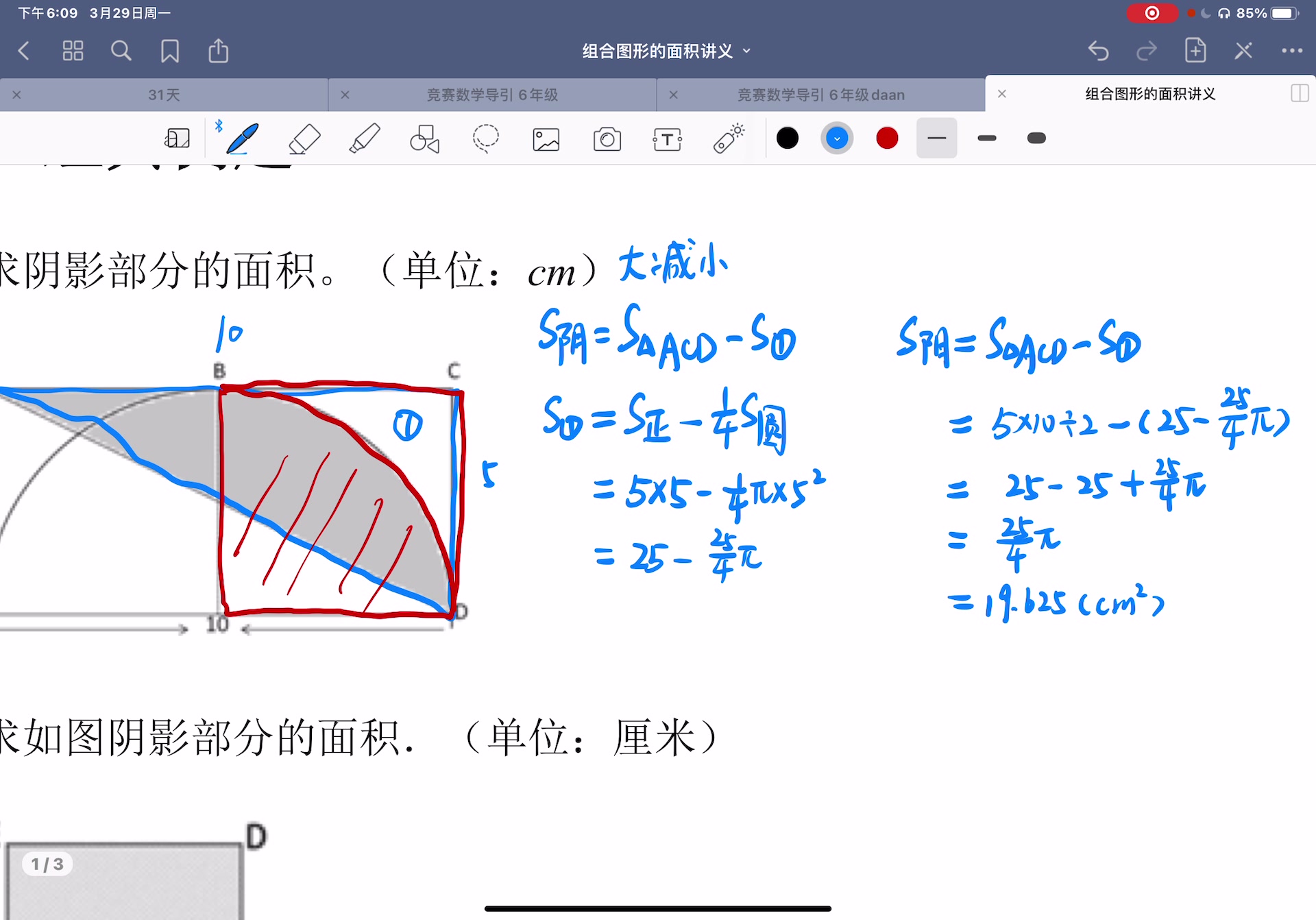
Task: Bookmark the current page
Action: coord(170,51)
